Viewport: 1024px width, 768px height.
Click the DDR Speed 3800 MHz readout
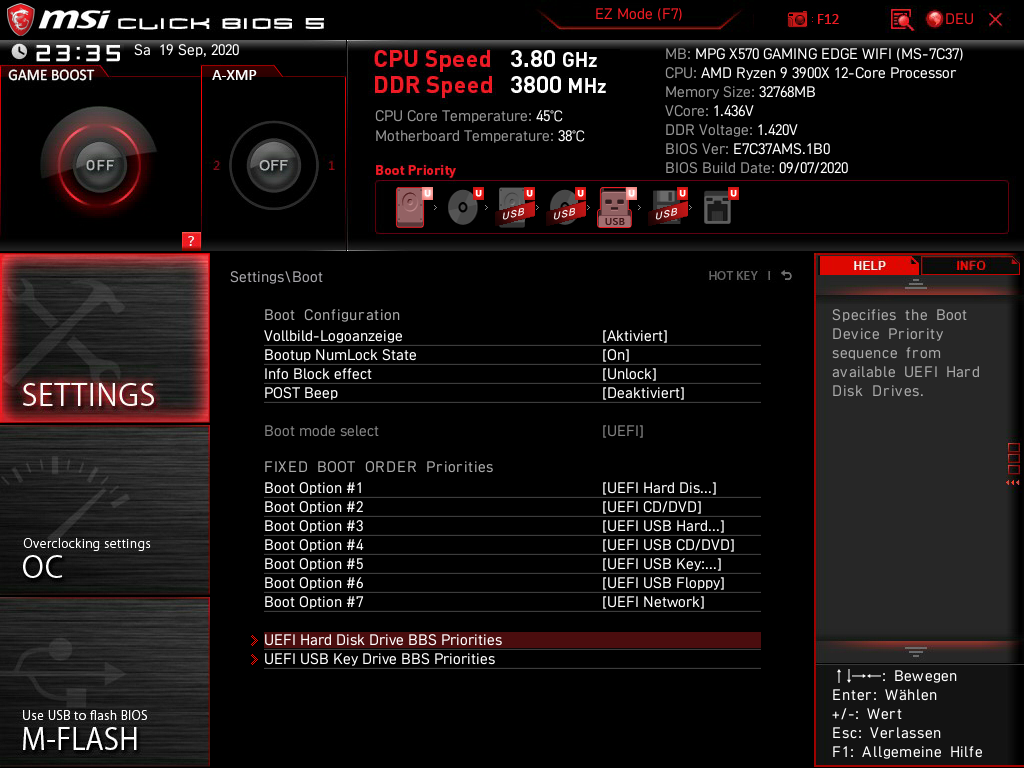pyautogui.click(x=490, y=86)
